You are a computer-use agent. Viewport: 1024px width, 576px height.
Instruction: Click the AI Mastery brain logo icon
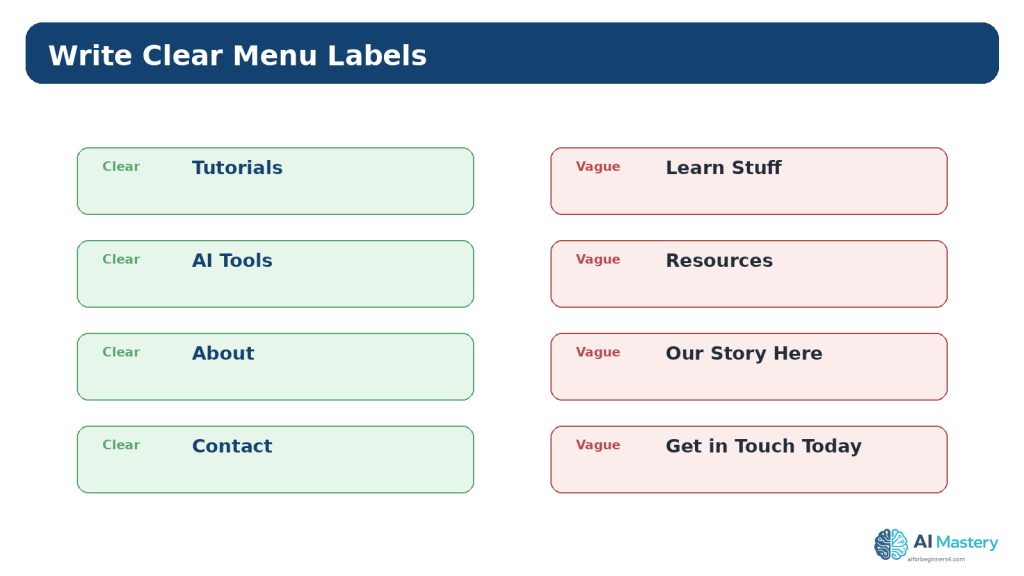[x=891, y=544]
